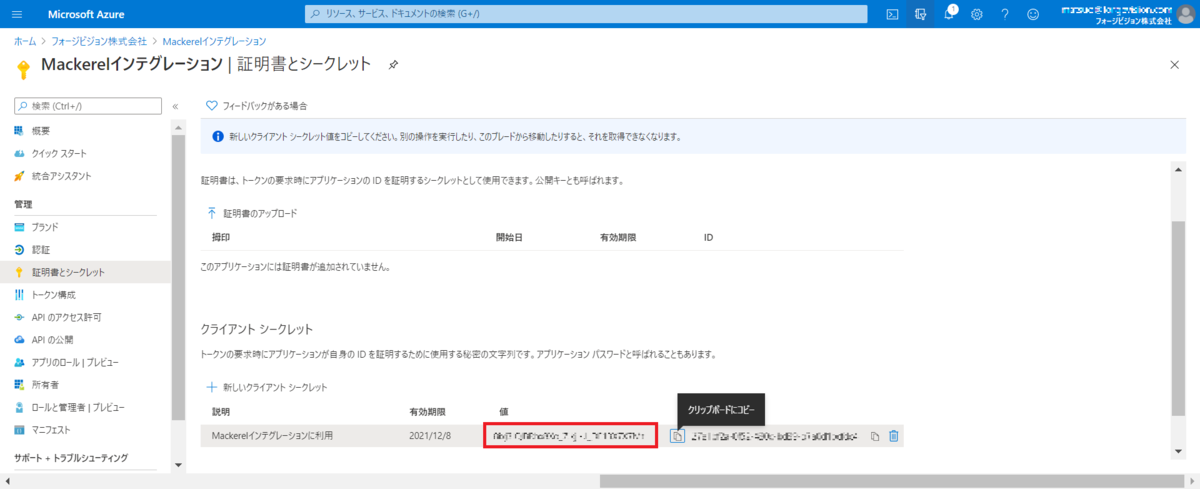The height and width of the screenshot is (489, 1200).
Task: Click the Microsoft Azure logo text
Action: pyautogui.click(x=85, y=14)
